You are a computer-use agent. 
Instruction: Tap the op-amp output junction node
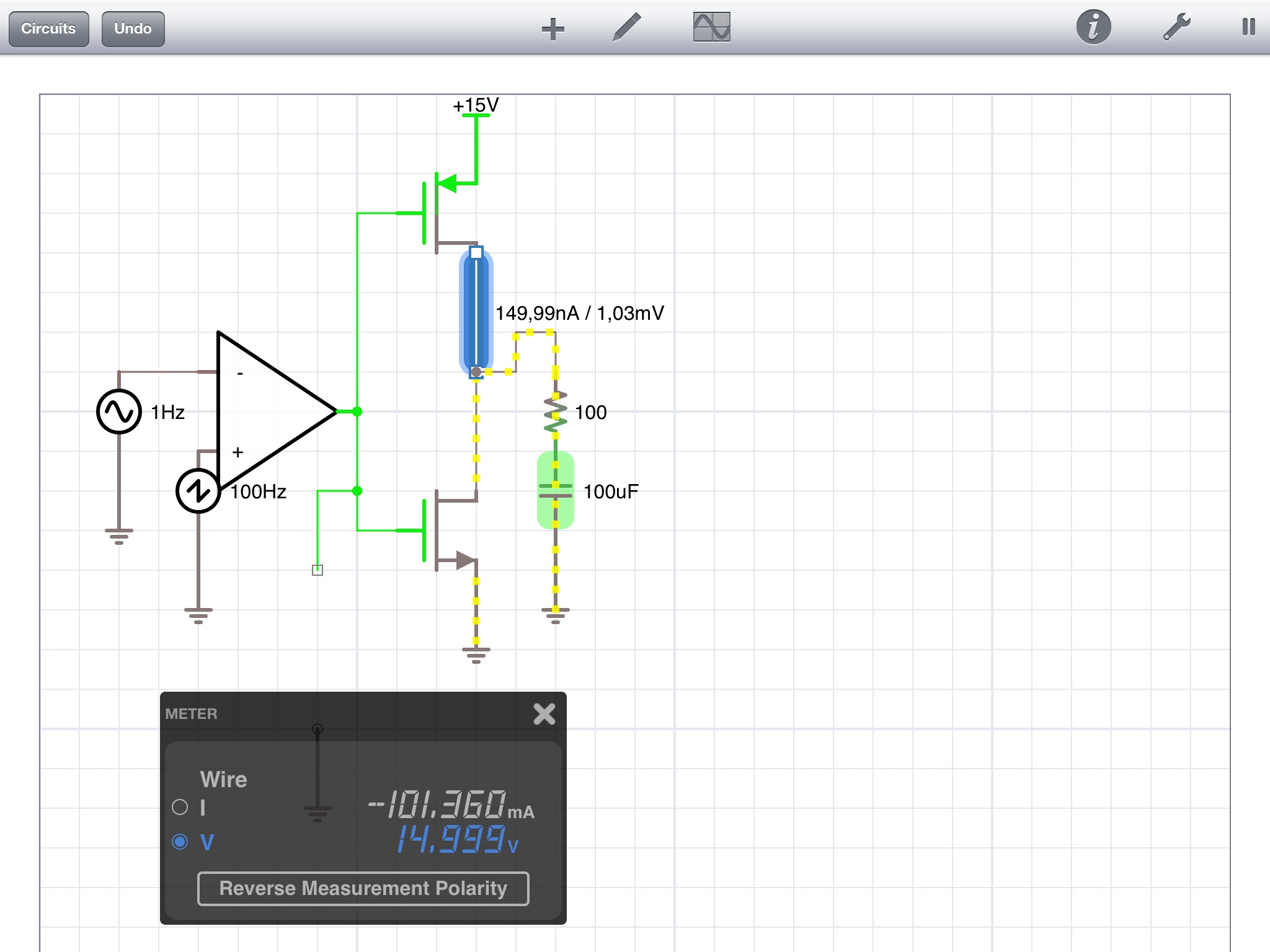[357, 412]
